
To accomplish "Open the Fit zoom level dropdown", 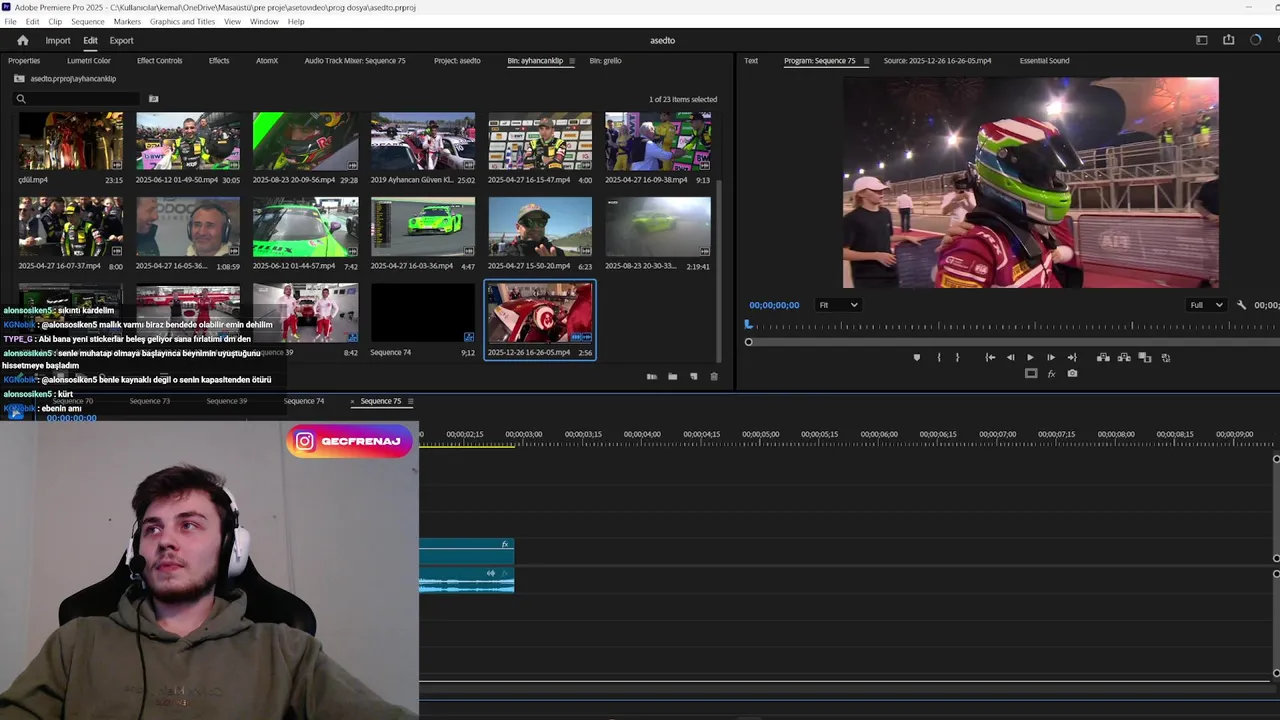I will click(x=838, y=305).
